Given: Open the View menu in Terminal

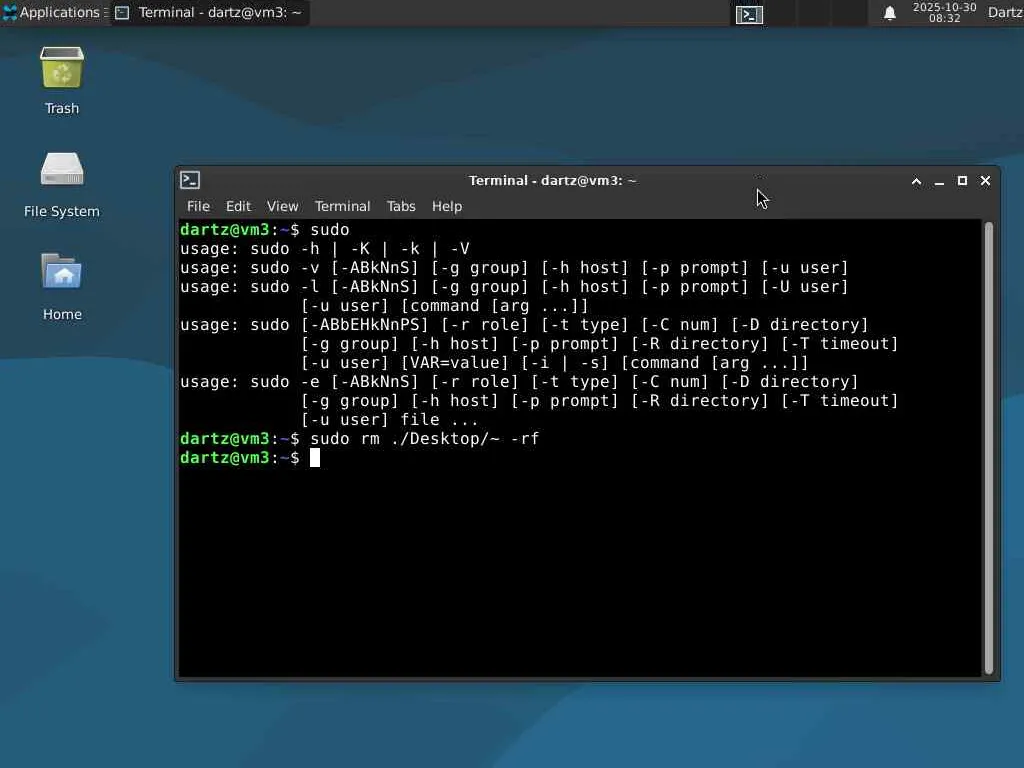Looking at the screenshot, I should (282, 206).
